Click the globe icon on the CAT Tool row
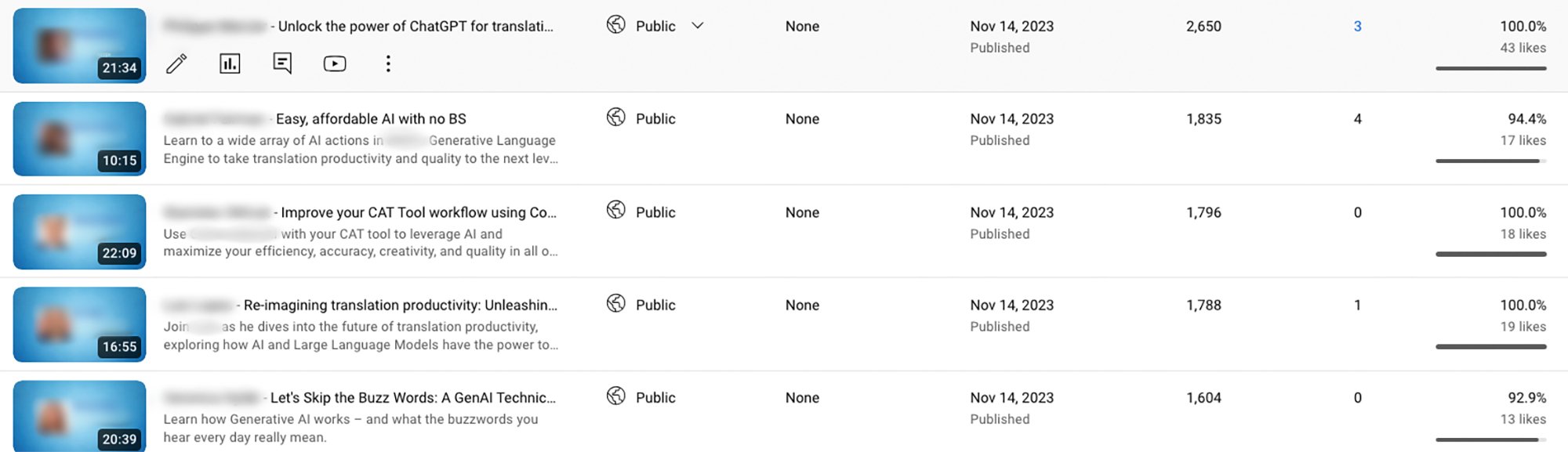The height and width of the screenshot is (452, 1568). (x=616, y=210)
